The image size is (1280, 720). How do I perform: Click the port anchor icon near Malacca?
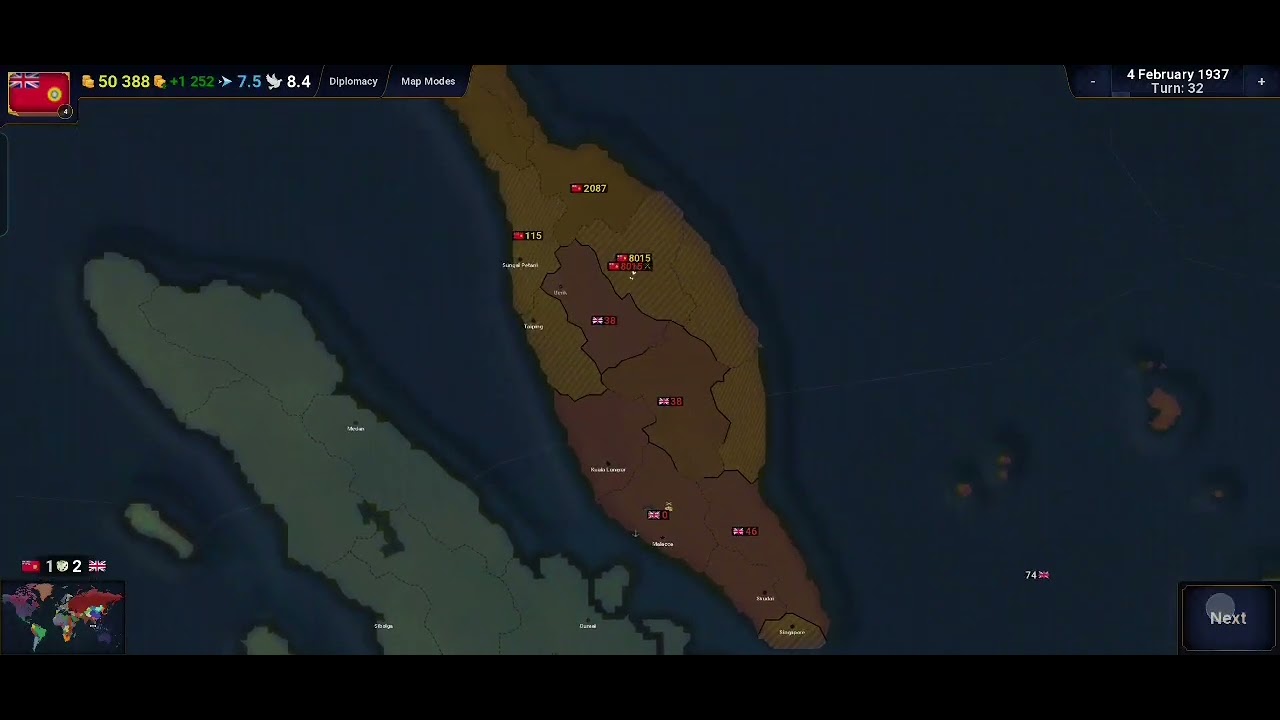coord(635,534)
